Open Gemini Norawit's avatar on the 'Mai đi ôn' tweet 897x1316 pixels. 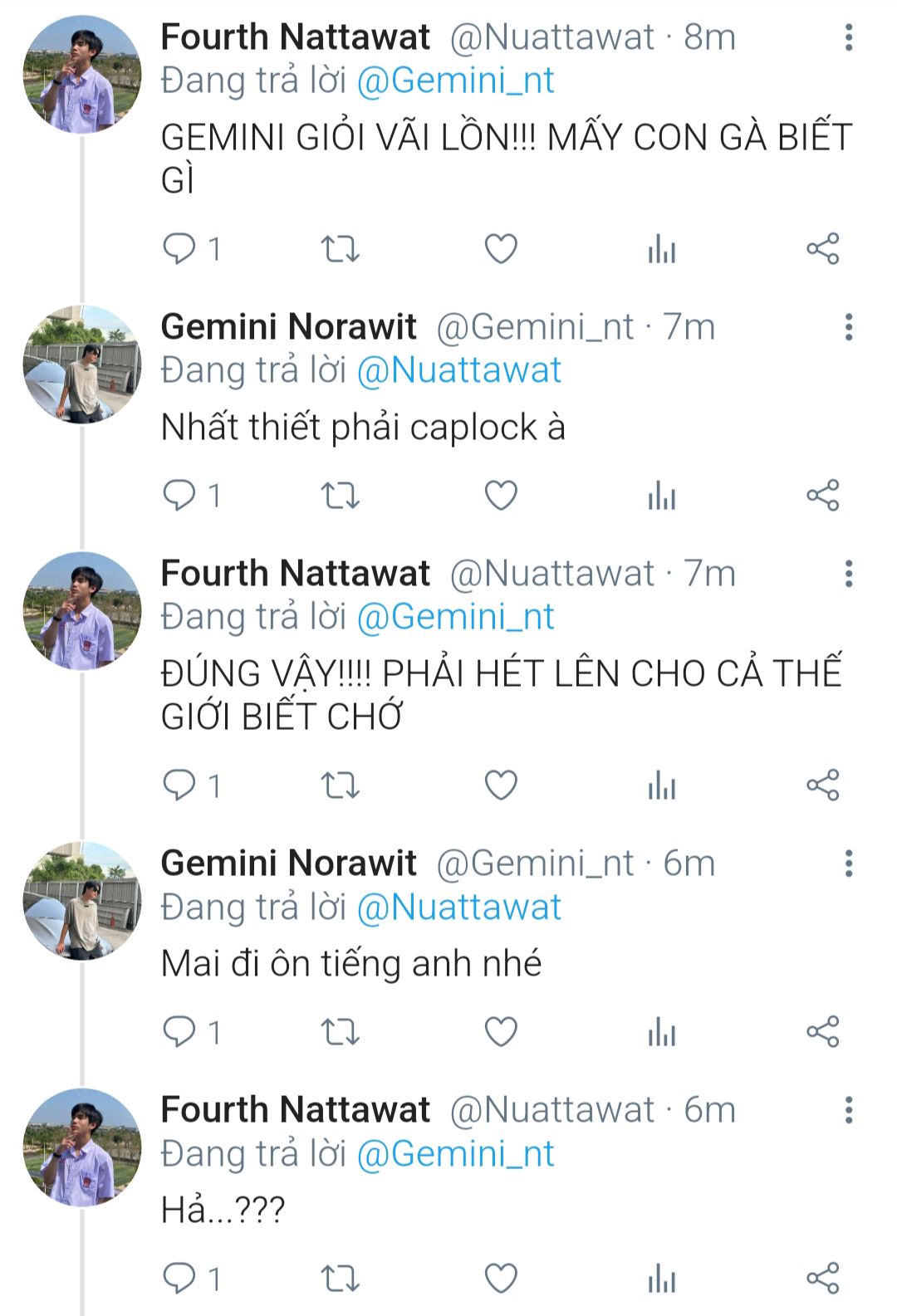coord(81,901)
